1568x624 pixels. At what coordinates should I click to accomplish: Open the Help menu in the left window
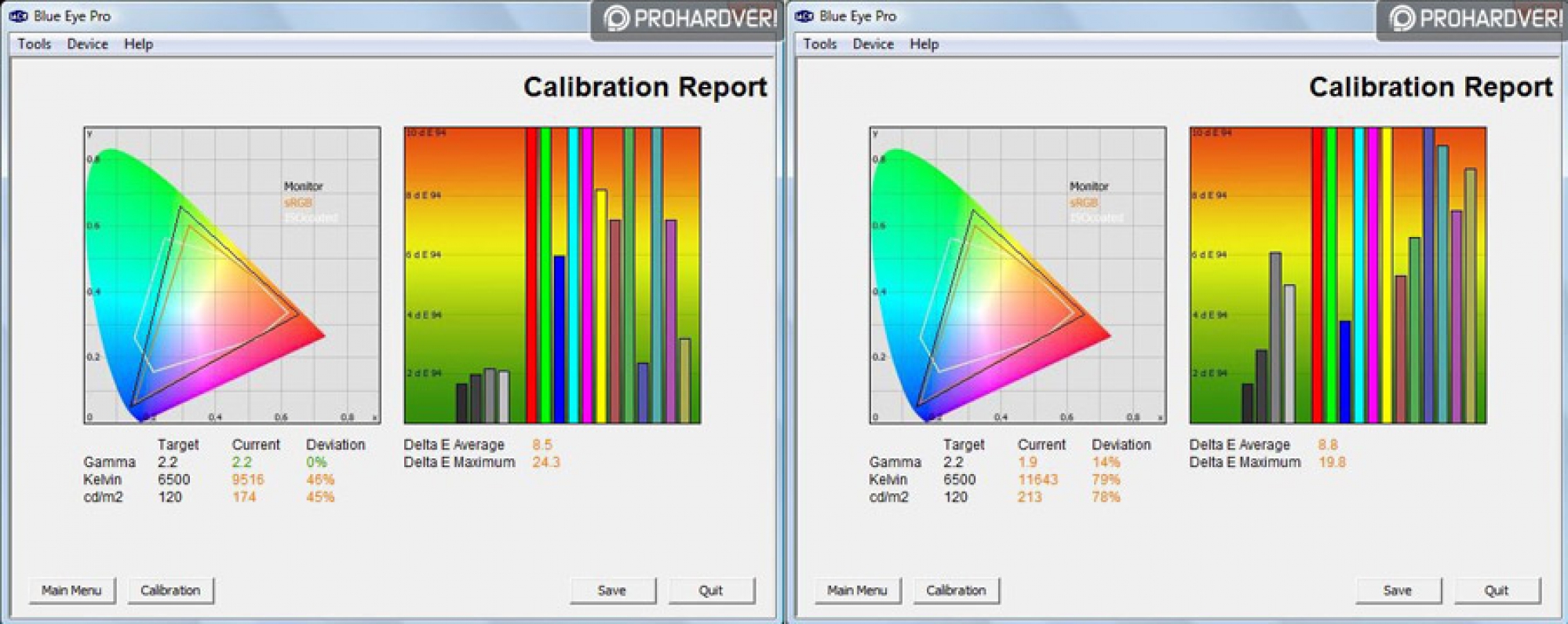[x=138, y=44]
